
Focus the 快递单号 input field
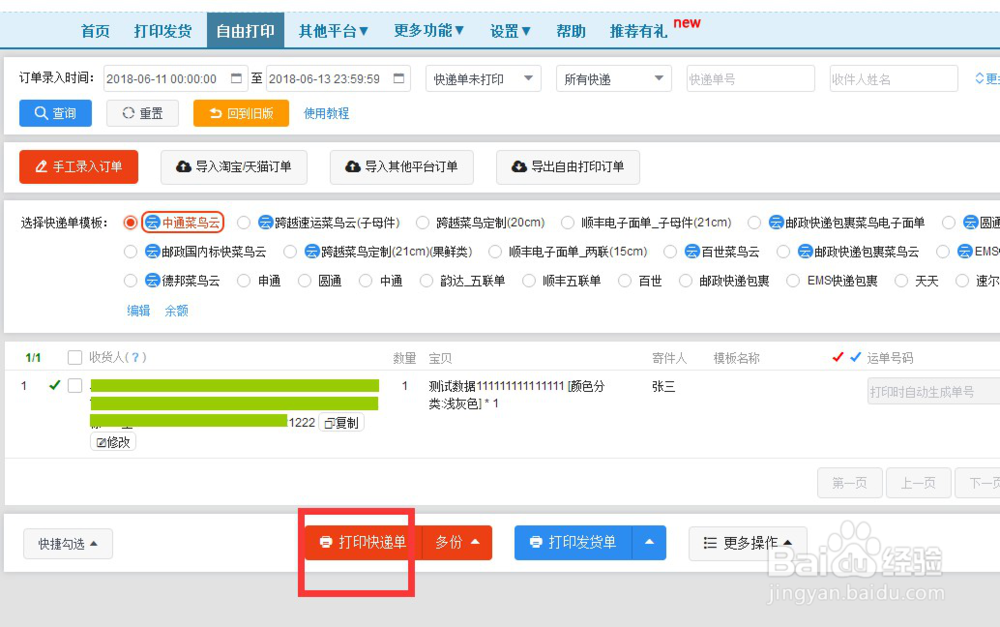click(x=751, y=78)
